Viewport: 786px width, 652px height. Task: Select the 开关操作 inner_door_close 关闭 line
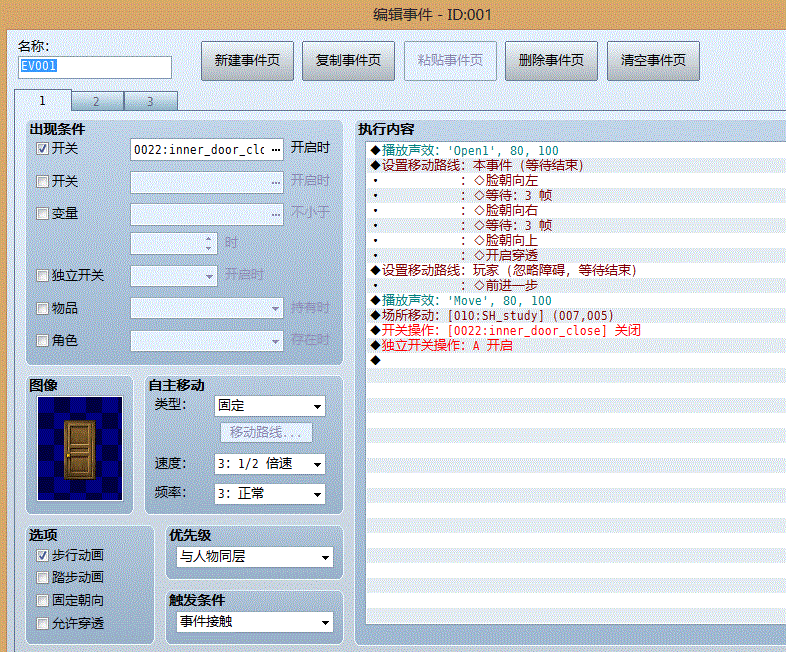(x=576, y=331)
